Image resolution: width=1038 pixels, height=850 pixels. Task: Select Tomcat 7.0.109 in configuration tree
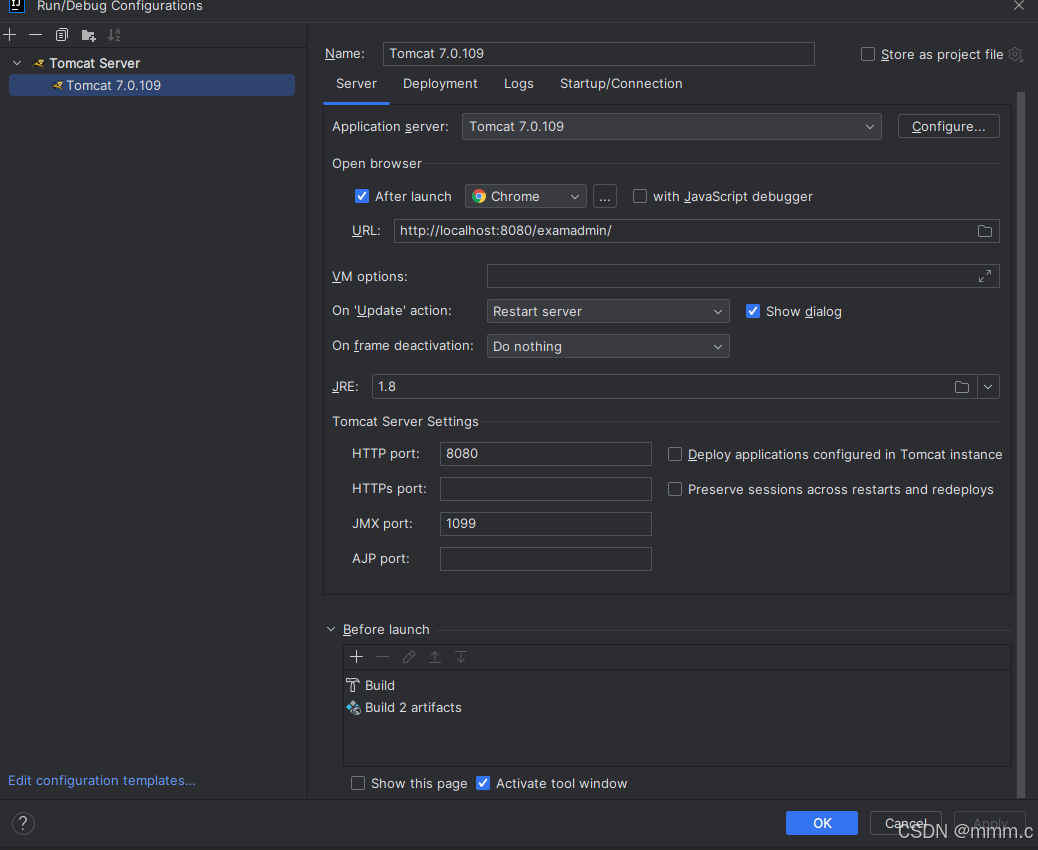pyautogui.click(x=152, y=85)
